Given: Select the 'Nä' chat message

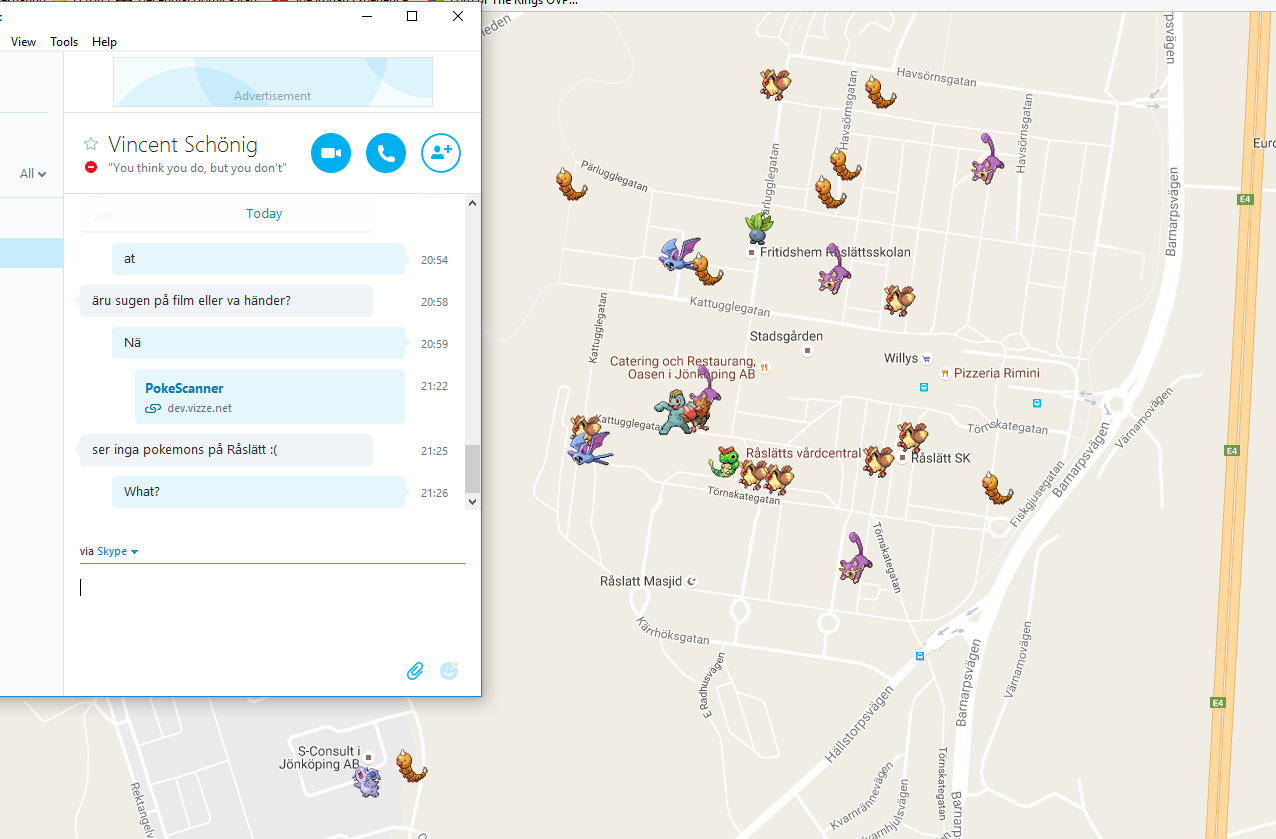Looking at the screenshot, I should point(258,343).
